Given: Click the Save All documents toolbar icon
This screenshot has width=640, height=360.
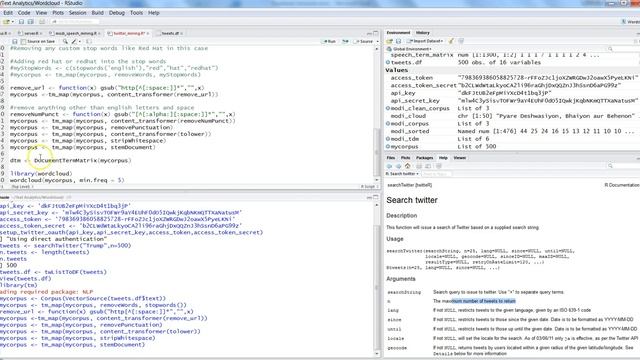Looking at the screenshot, I should pos(31,22).
